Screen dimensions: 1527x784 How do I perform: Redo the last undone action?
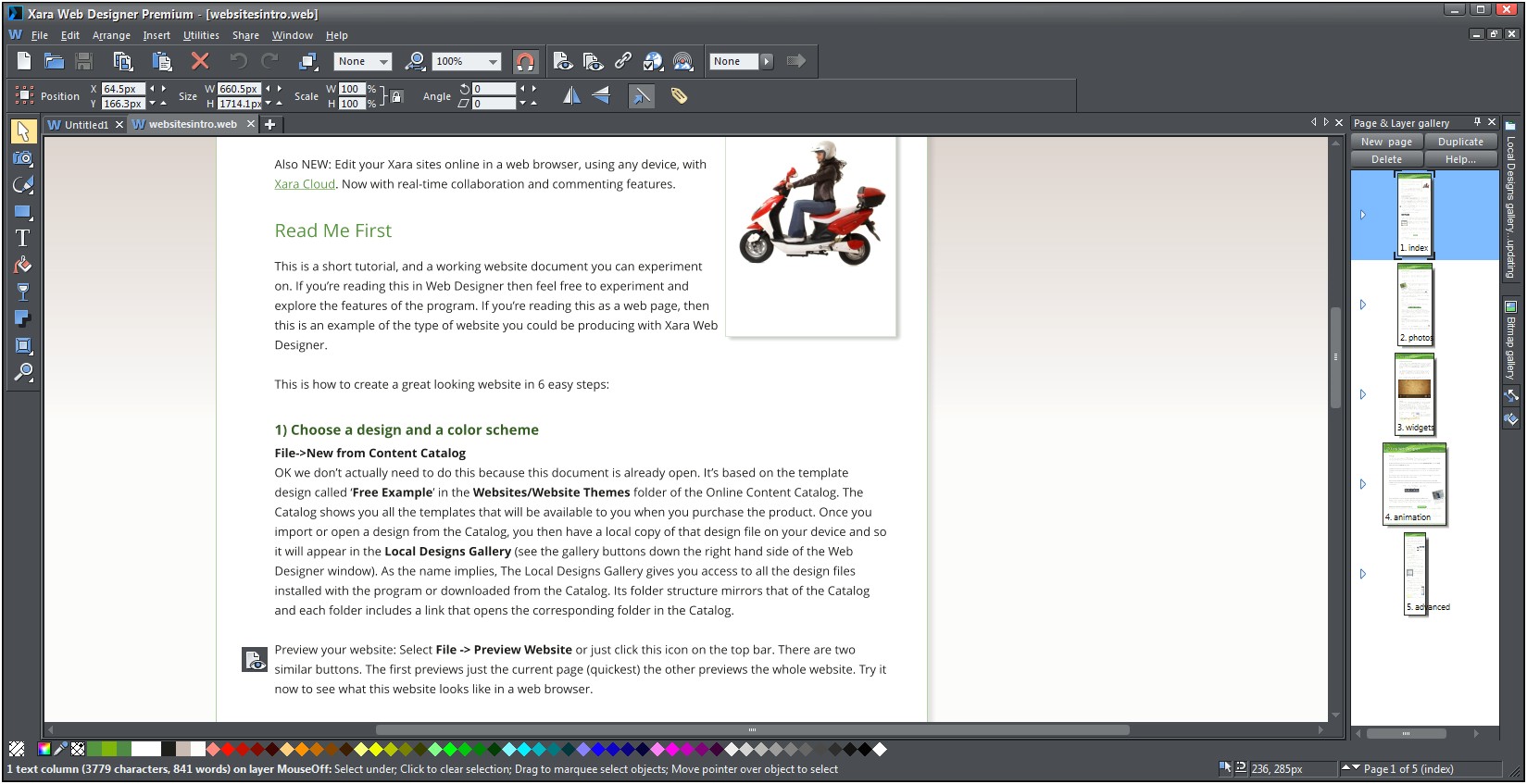pyautogui.click(x=269, y=61)
